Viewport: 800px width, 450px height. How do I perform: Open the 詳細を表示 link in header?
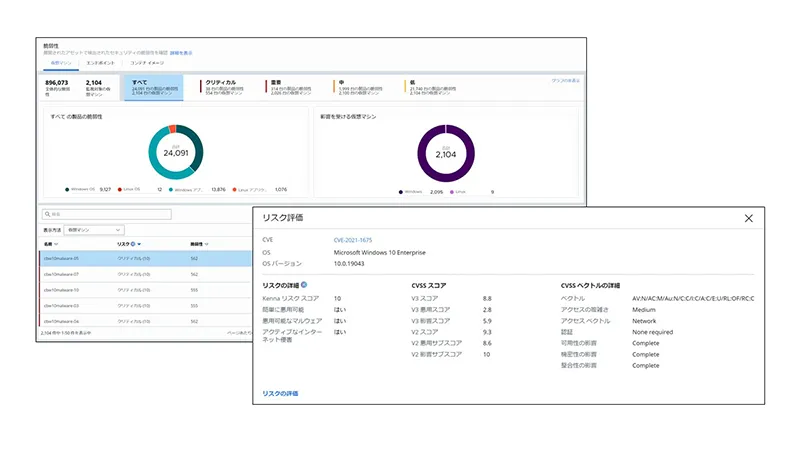(181, 53)
